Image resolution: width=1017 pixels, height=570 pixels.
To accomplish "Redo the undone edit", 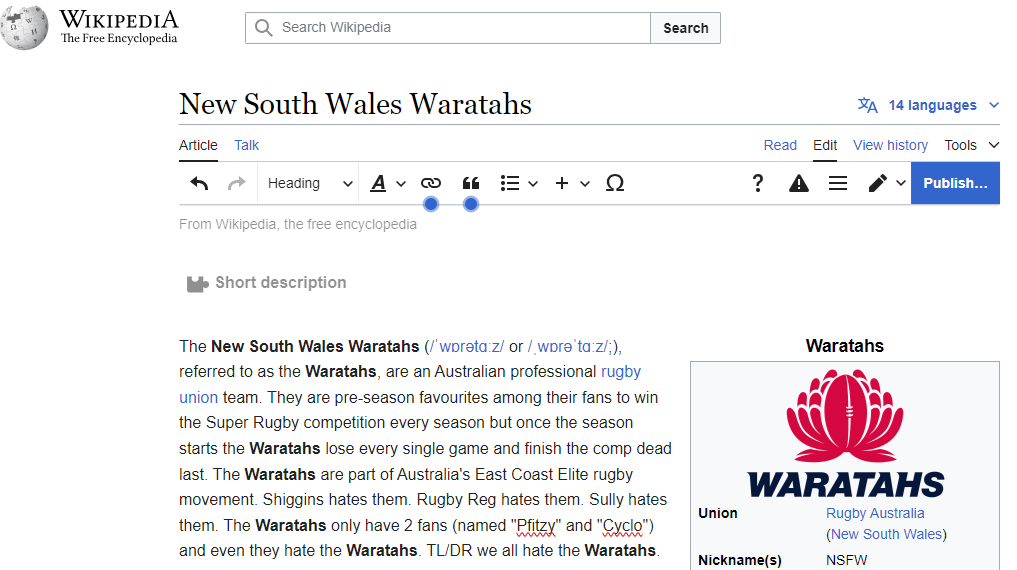I will coord(237,184).
